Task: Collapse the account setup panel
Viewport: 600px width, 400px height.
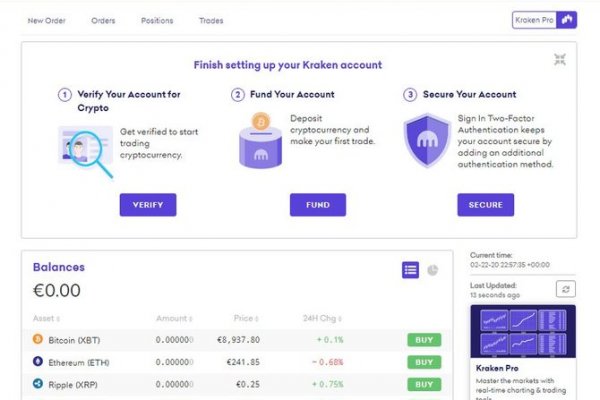Action: (560, 60)
